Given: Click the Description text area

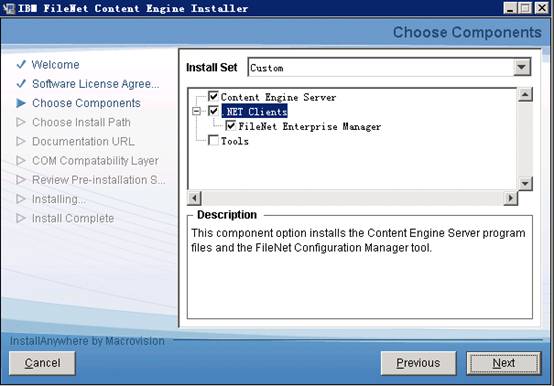Looking at the screenshot, I should (x=360, y=268).
